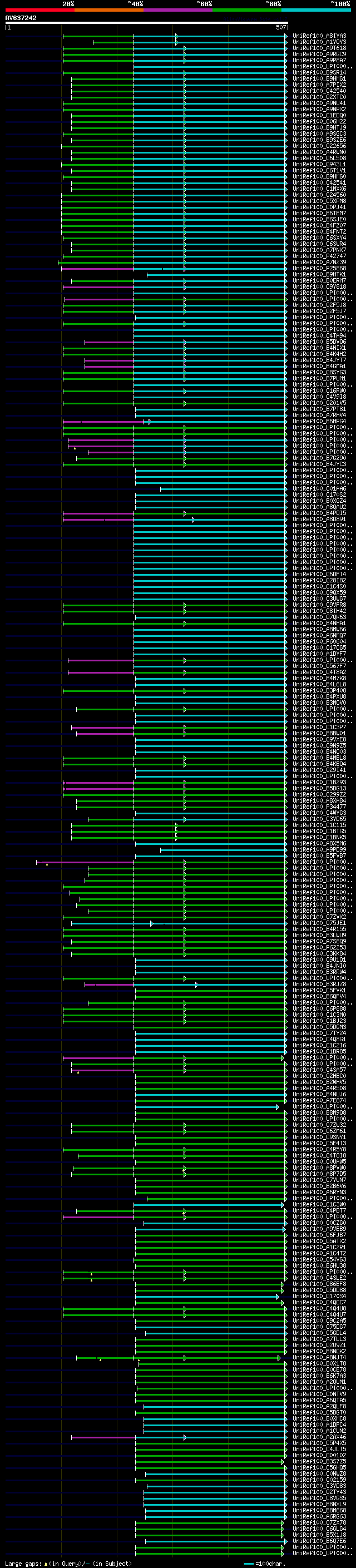The height and width of the screenshot is (1568, 356).
Task: Select hit label UniRef100_P60604
Action: point(319,641)
